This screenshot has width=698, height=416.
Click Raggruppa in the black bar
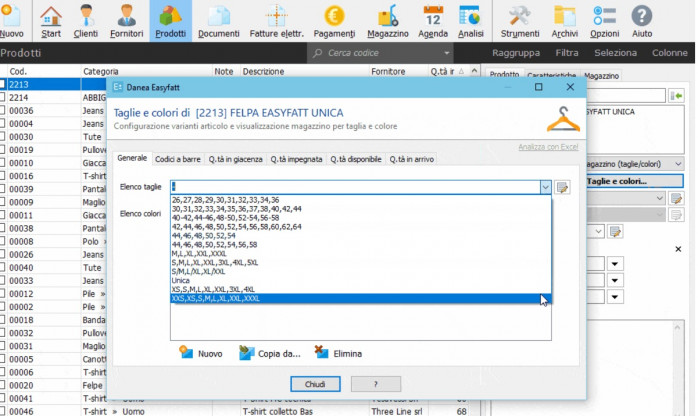(516, 53)
